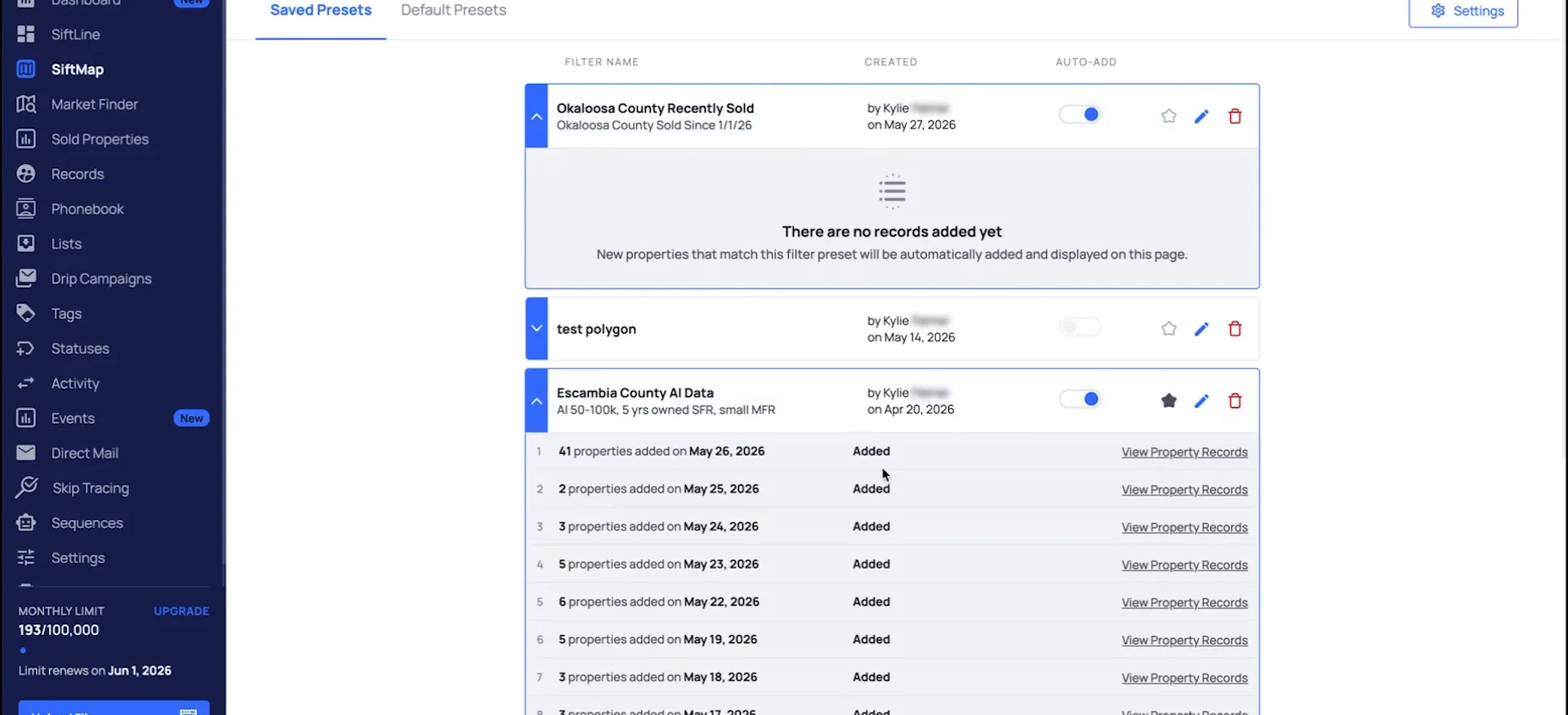The width and height of the screenshot is (1568, 715).
Task: Delete the Okaloosa County Recently Sold preset
Action: pos(1235,116)
